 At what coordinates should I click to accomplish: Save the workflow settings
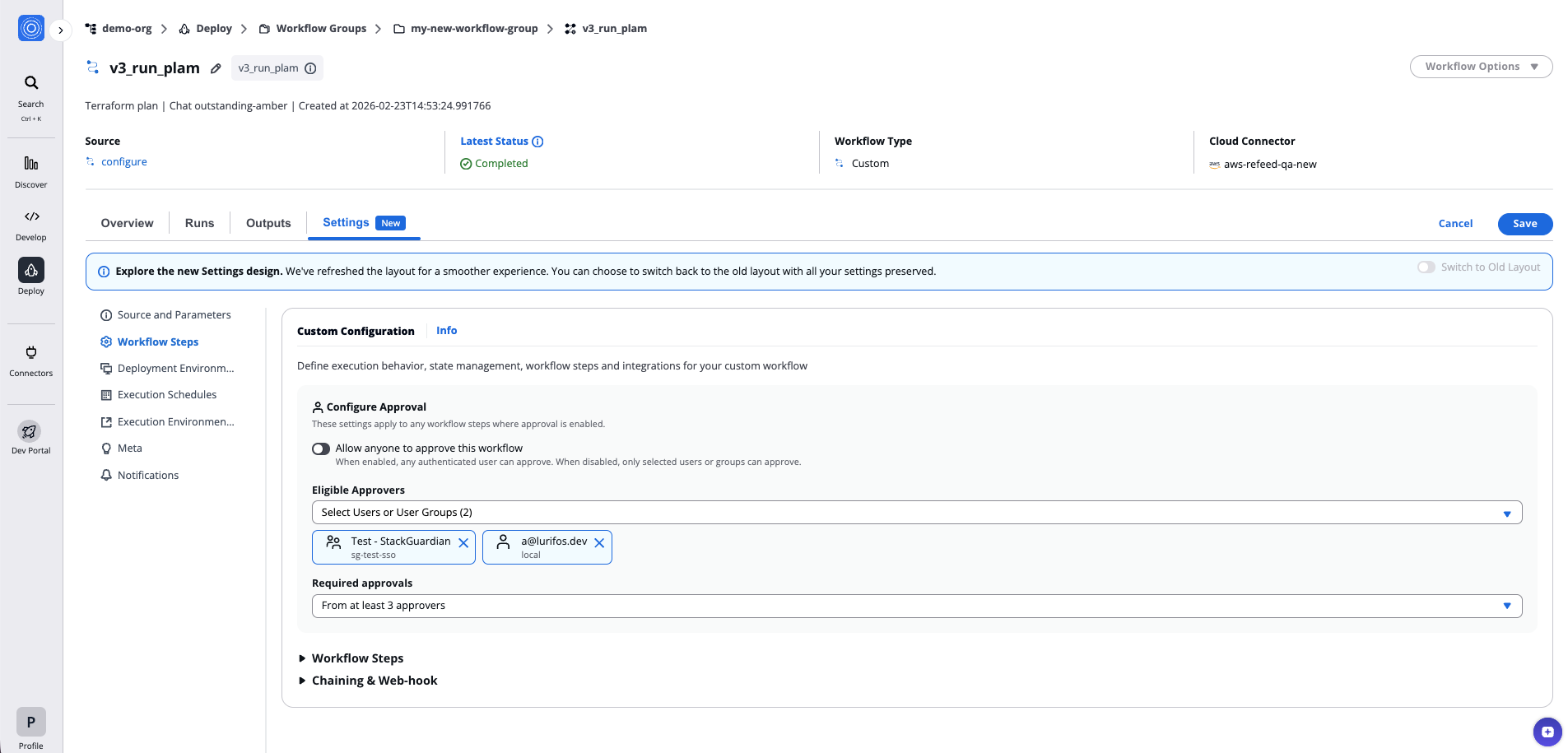click(x=1524, y=223)
